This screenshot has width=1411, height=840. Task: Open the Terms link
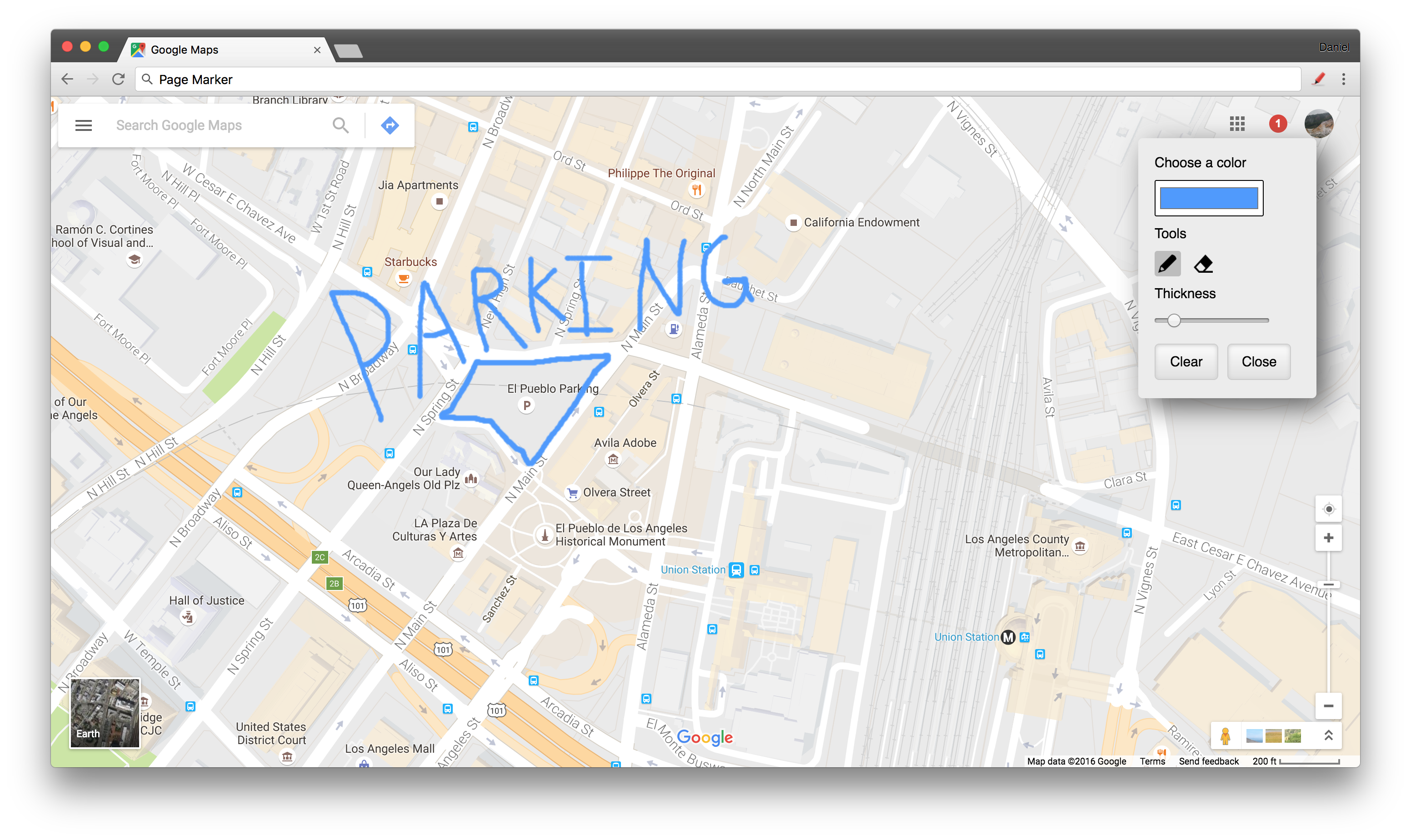pyautogui.click(x=1152, y=761)
